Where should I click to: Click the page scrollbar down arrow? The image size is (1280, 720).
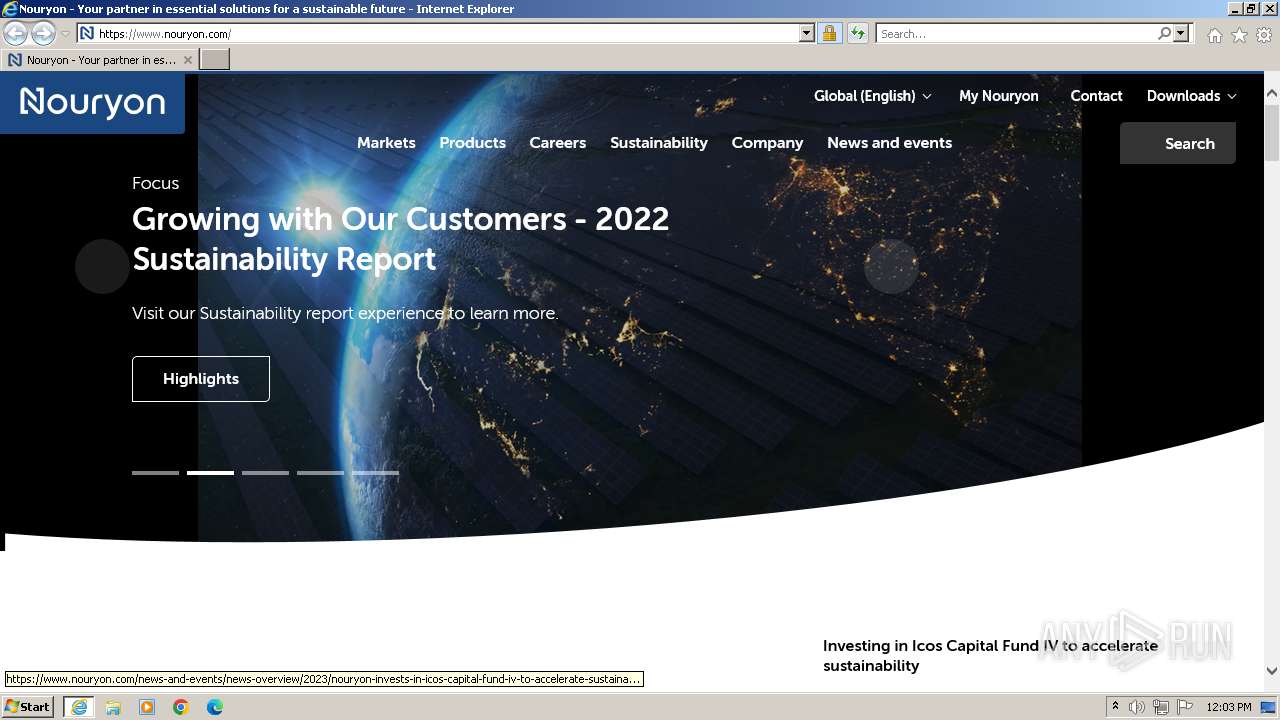click(x=1272, y=671)
